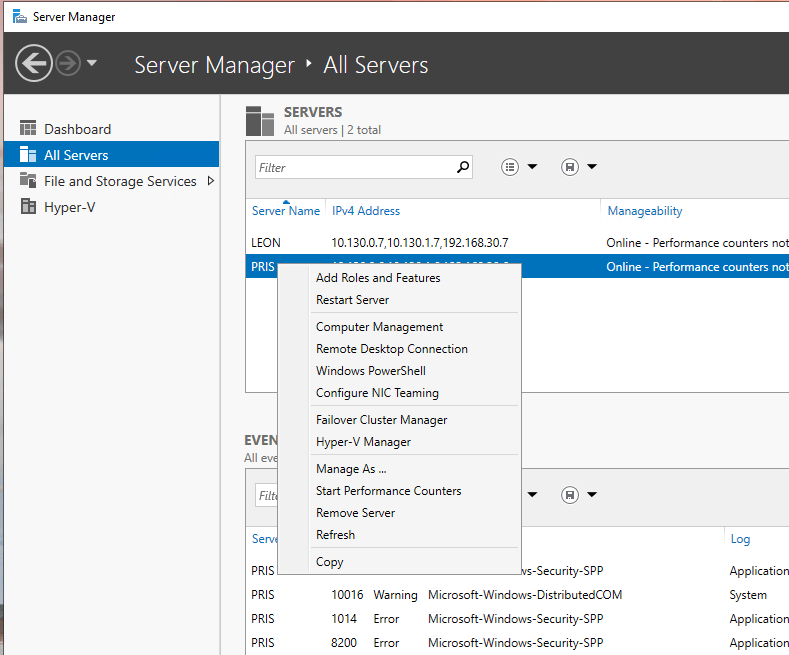
Task: Click the Hyper-V icon in sidebar
Action: click(28, 207)
